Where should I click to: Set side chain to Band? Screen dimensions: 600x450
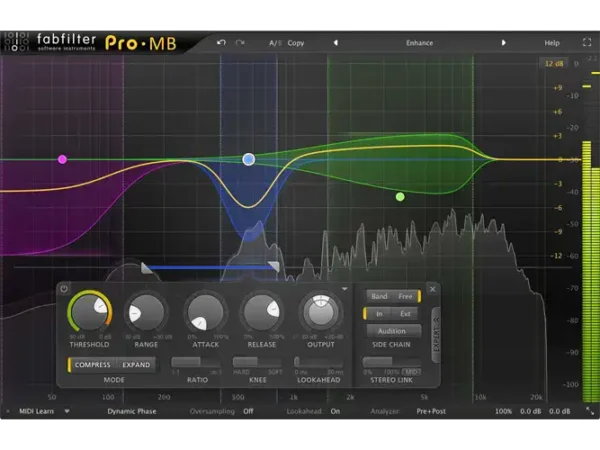click(x=379, y=296)
